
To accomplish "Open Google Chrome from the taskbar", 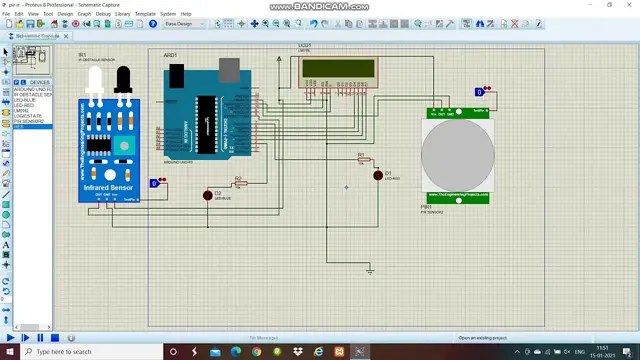I will (256, 352).
